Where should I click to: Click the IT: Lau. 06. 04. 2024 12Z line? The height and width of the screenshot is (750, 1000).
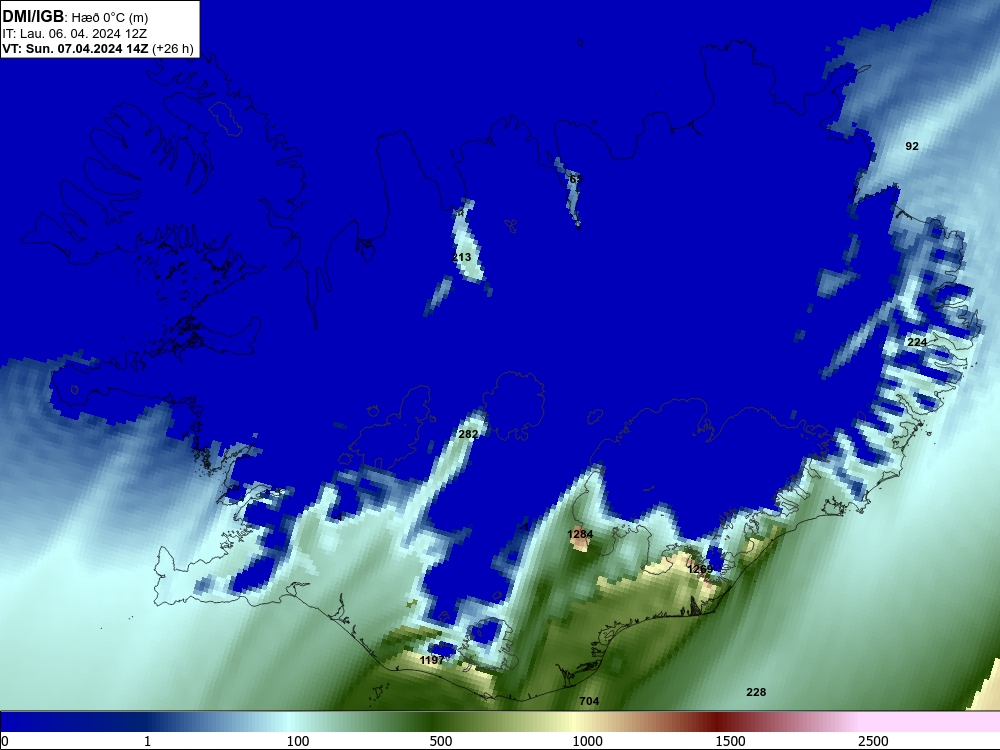click(75, 33)
